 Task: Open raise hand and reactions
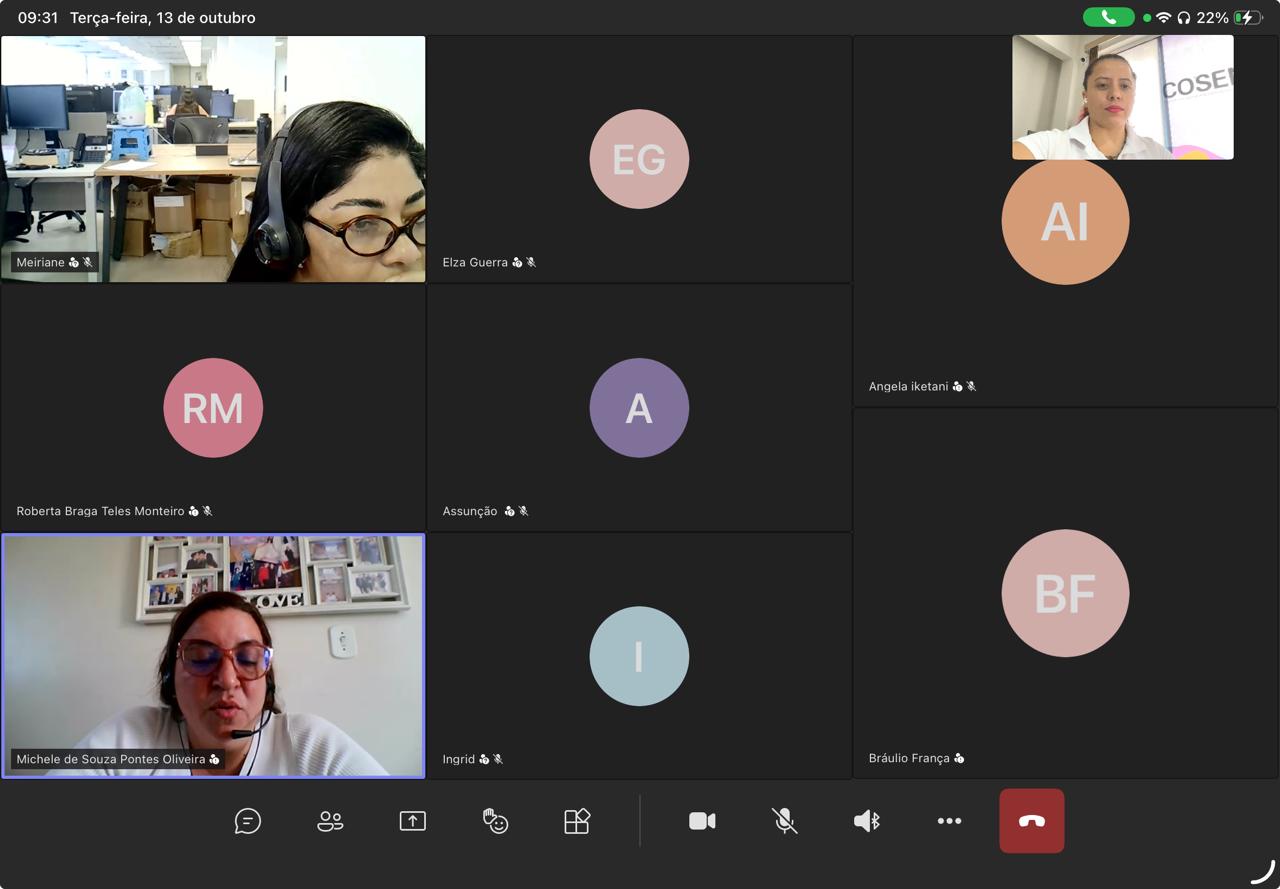pos(495,821)
